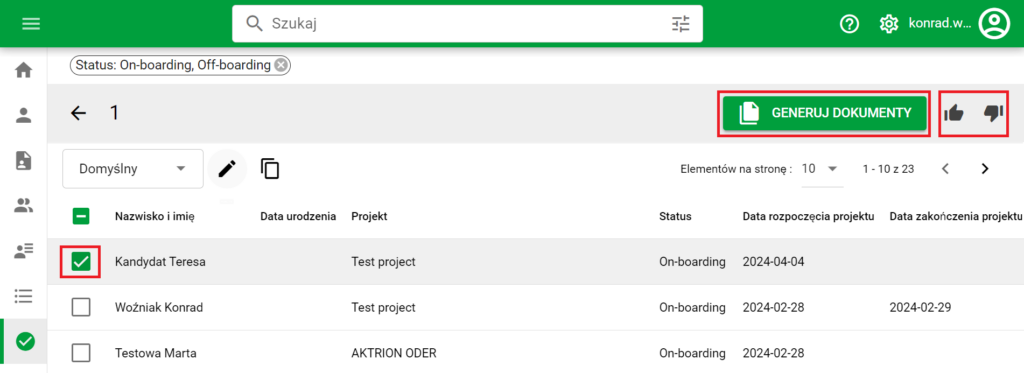
Task: Uncheck the Kandydat Teresa row checkbox
Action: pos(81,262)
